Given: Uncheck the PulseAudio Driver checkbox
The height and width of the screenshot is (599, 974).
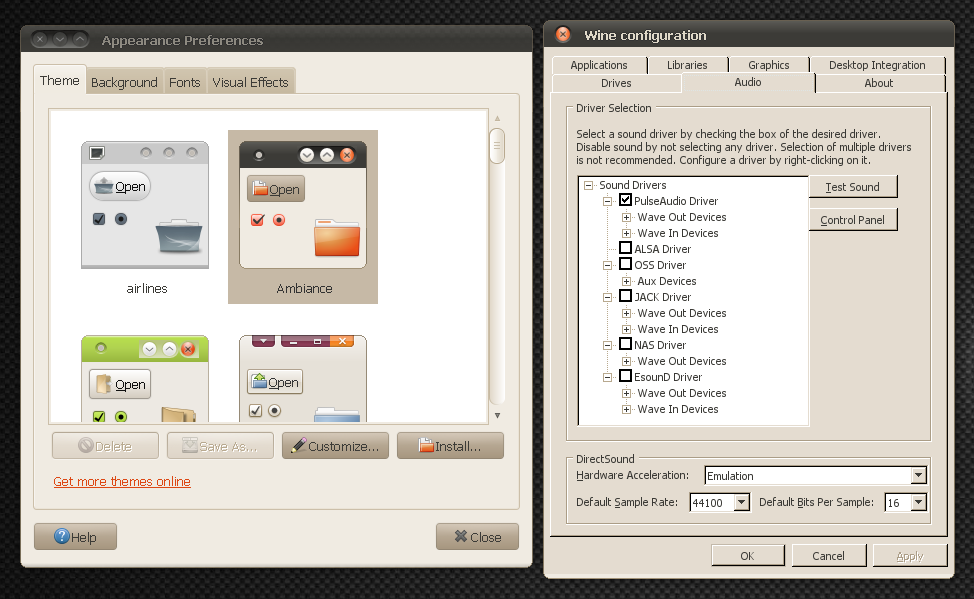Looking at the screenshot, I should 626,200.
